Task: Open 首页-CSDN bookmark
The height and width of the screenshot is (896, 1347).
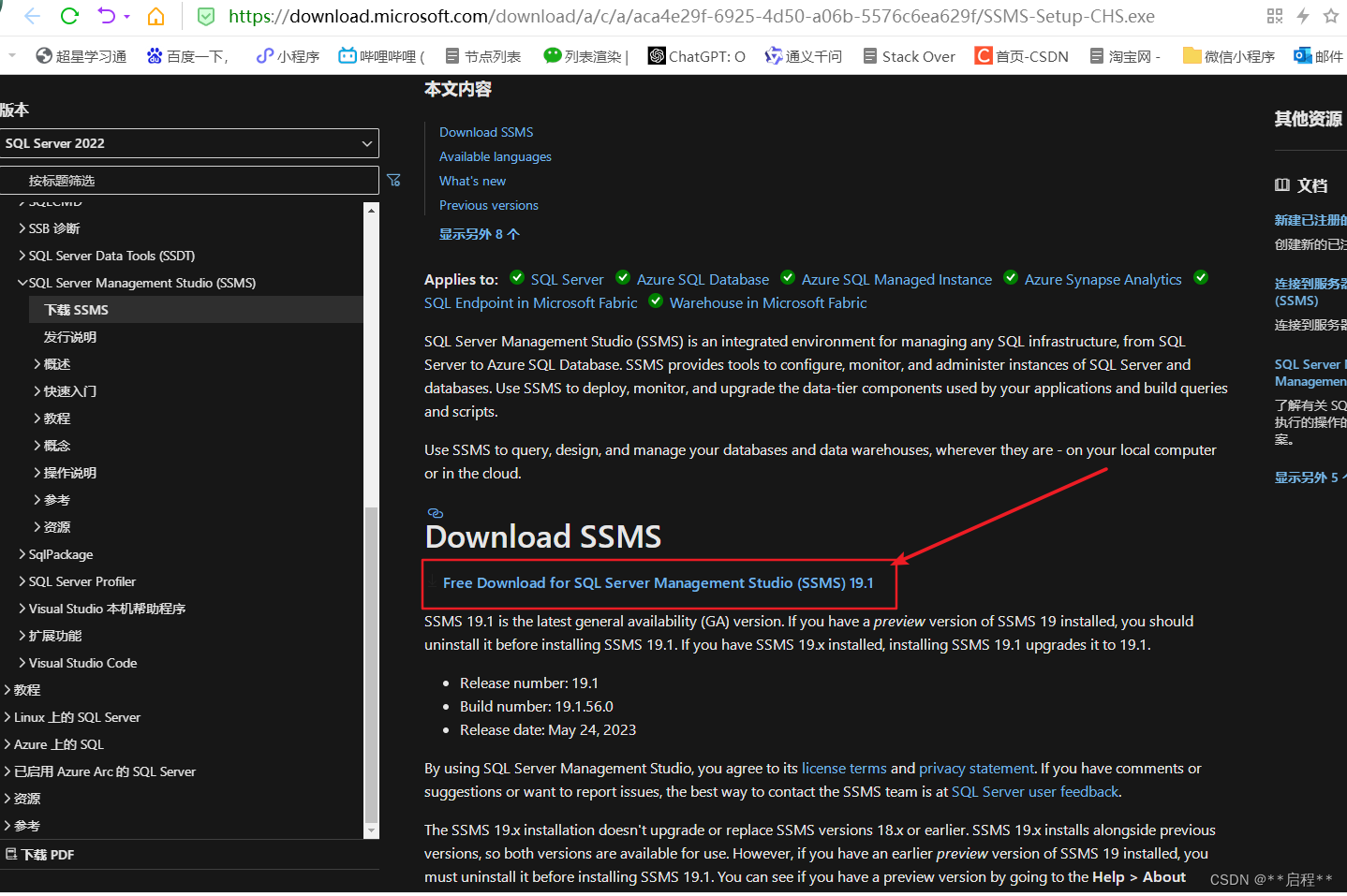Action: 1021,56
